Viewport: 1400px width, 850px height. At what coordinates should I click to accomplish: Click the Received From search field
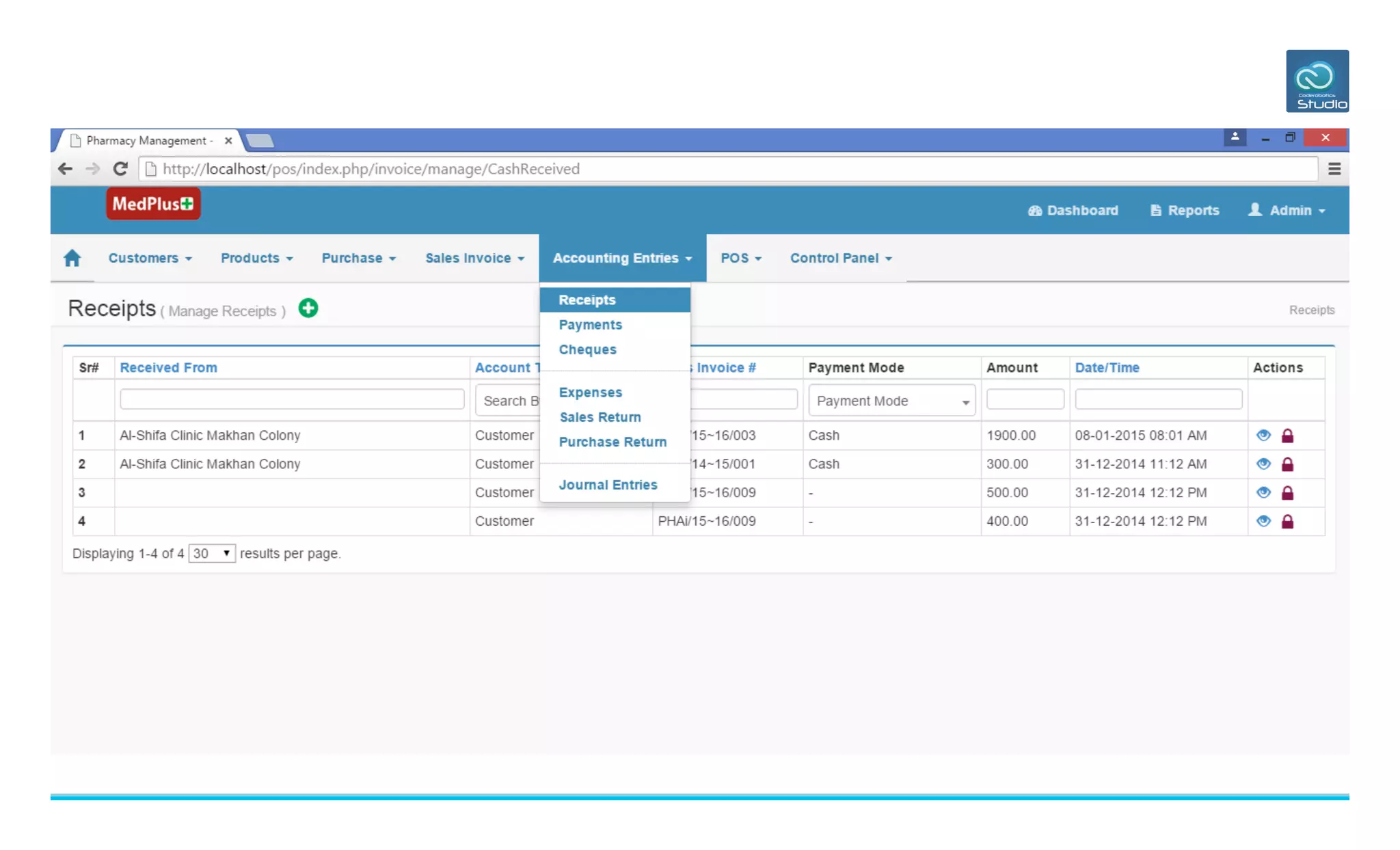pos(291,399)
